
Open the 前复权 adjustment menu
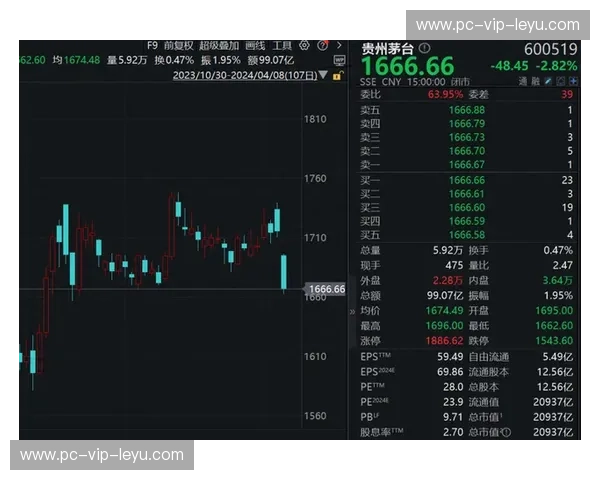[x=178, y=46]
